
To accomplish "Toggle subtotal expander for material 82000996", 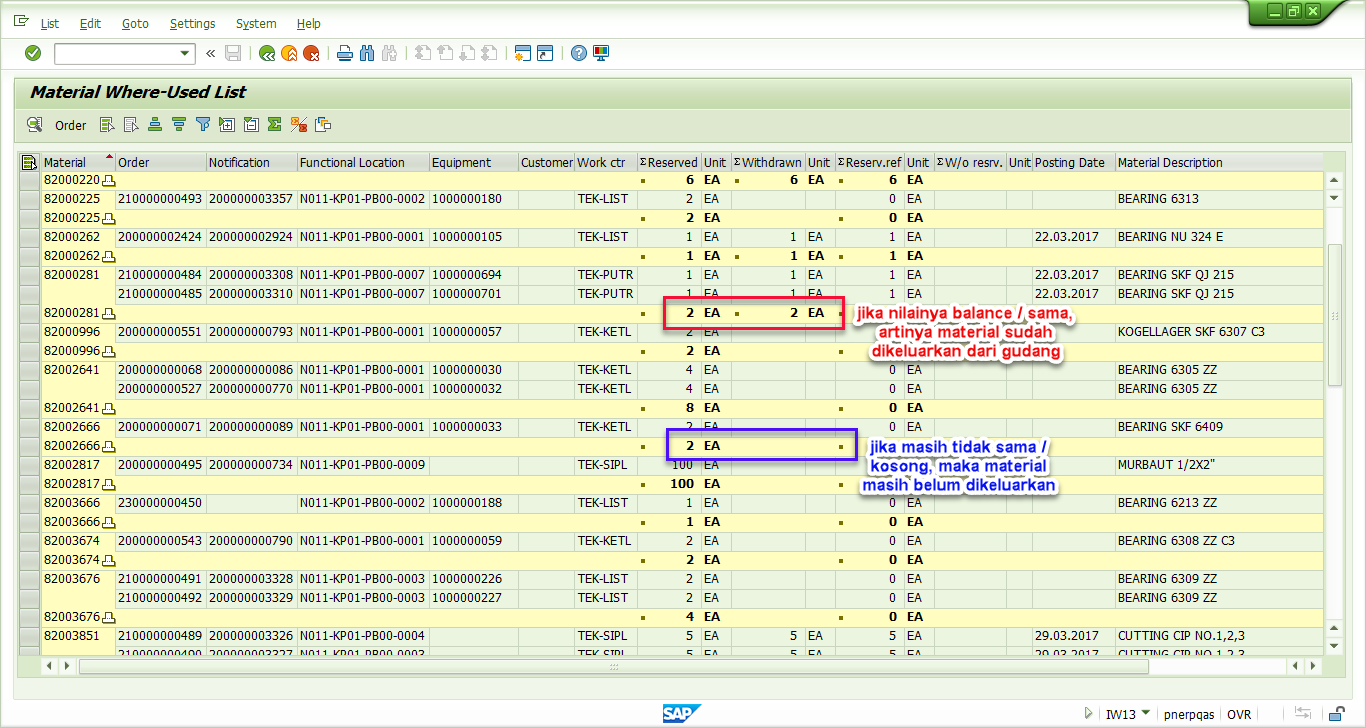I will click(x=109, y=351).
